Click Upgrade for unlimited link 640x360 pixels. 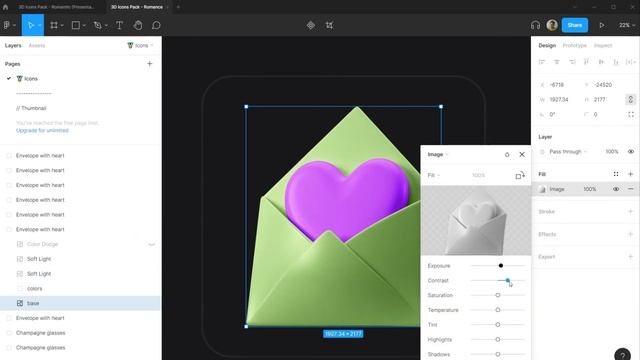click(42, 131)
